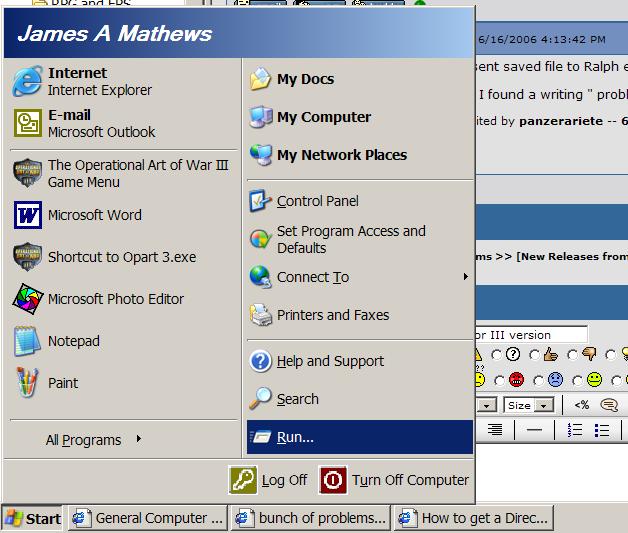Image resolution: width=628 pixels, height=533 pixels.
Task: Select the green smiley face radio button
Action: (578, 380)
